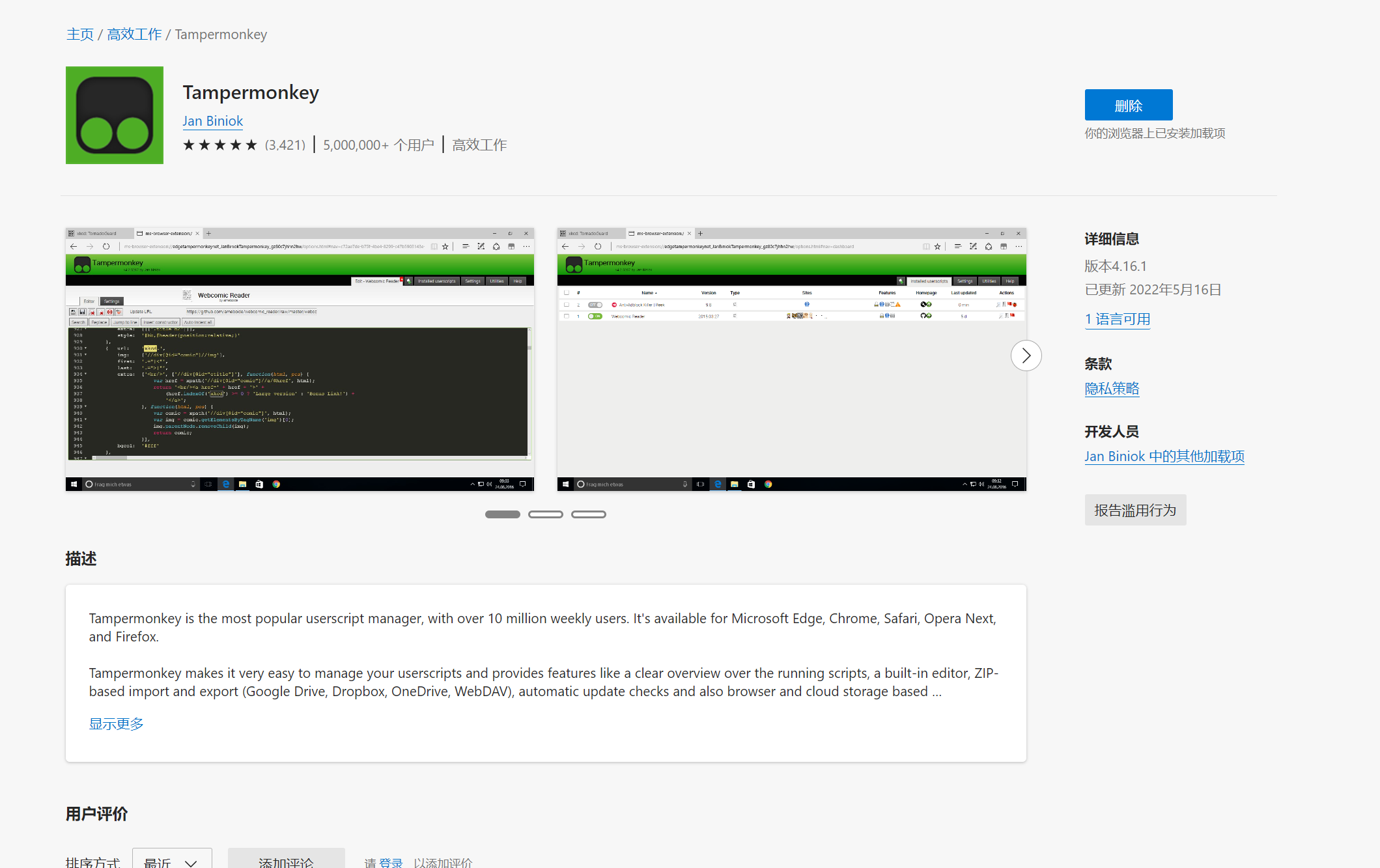
Task: Click the 详细信息 heading
Action: coord(1112,239)
